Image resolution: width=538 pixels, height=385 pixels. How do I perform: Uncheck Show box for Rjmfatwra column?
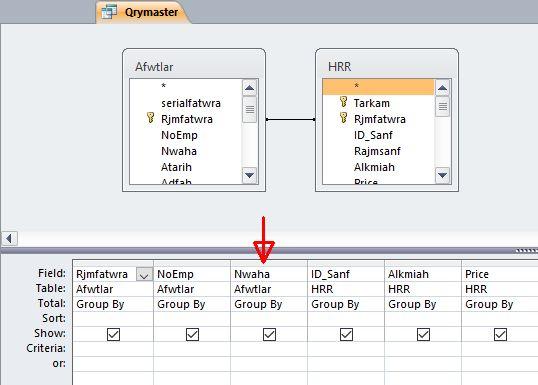coord(114,334)
